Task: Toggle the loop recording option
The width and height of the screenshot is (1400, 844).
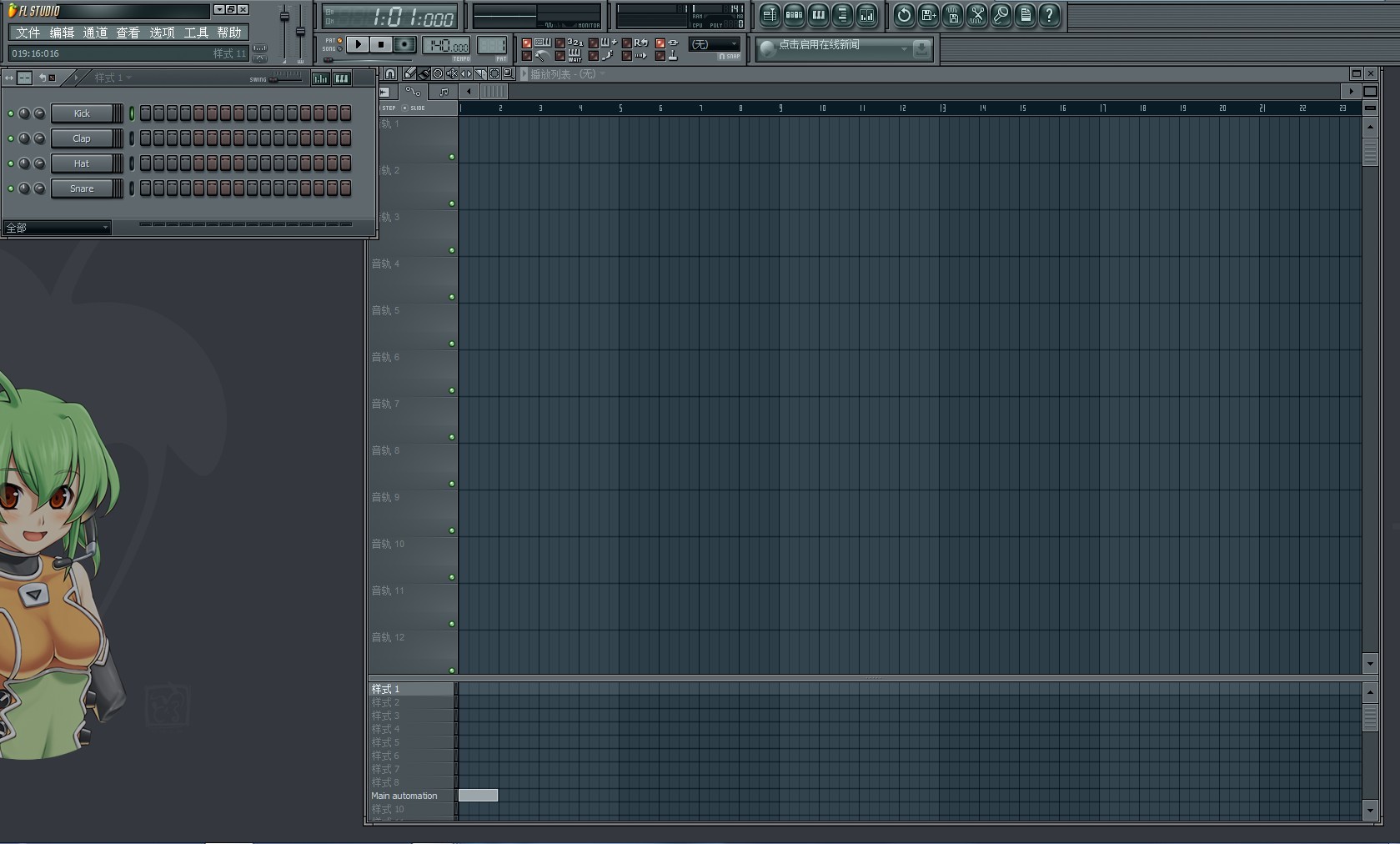Action: (626, 43)
